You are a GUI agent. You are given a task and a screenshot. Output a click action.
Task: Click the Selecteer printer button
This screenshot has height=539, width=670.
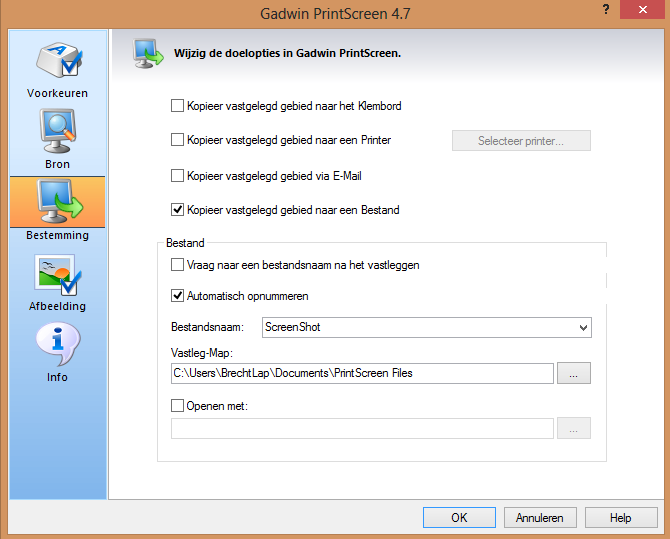click(521, 141)
